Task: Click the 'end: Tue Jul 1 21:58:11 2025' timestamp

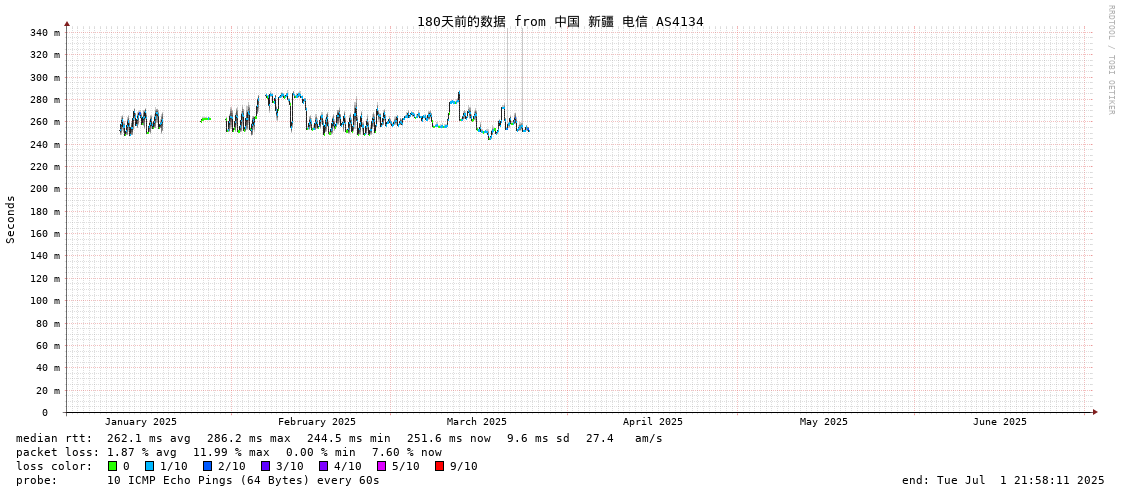Action: [1003, 480]
